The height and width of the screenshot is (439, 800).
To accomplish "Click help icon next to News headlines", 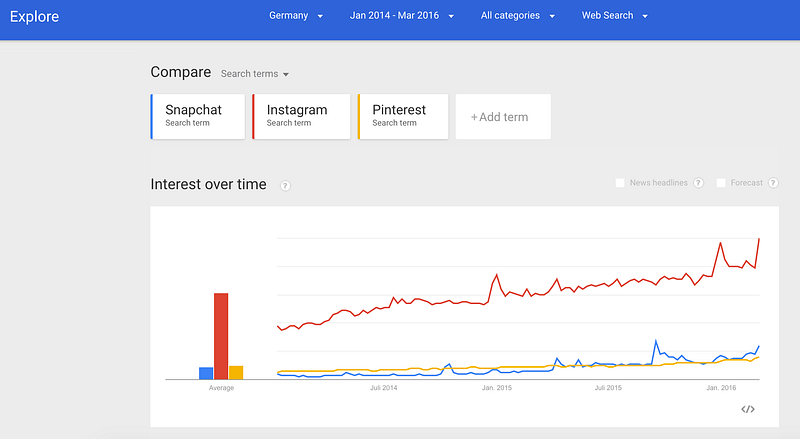I will click(698, 183).
